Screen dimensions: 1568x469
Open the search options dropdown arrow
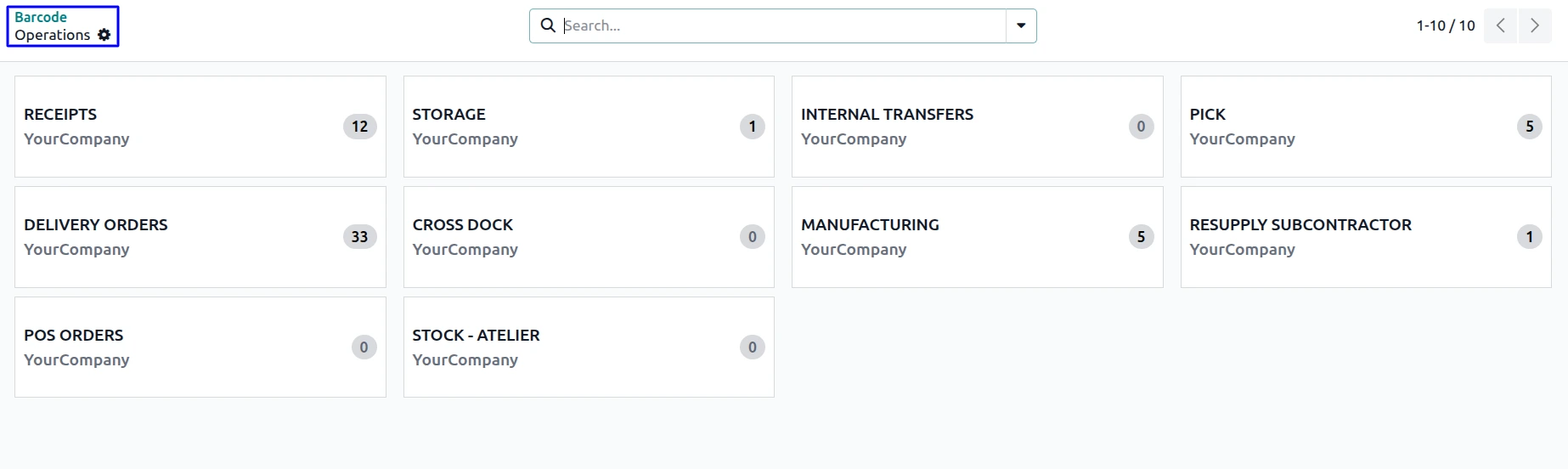coord(1021,25)
